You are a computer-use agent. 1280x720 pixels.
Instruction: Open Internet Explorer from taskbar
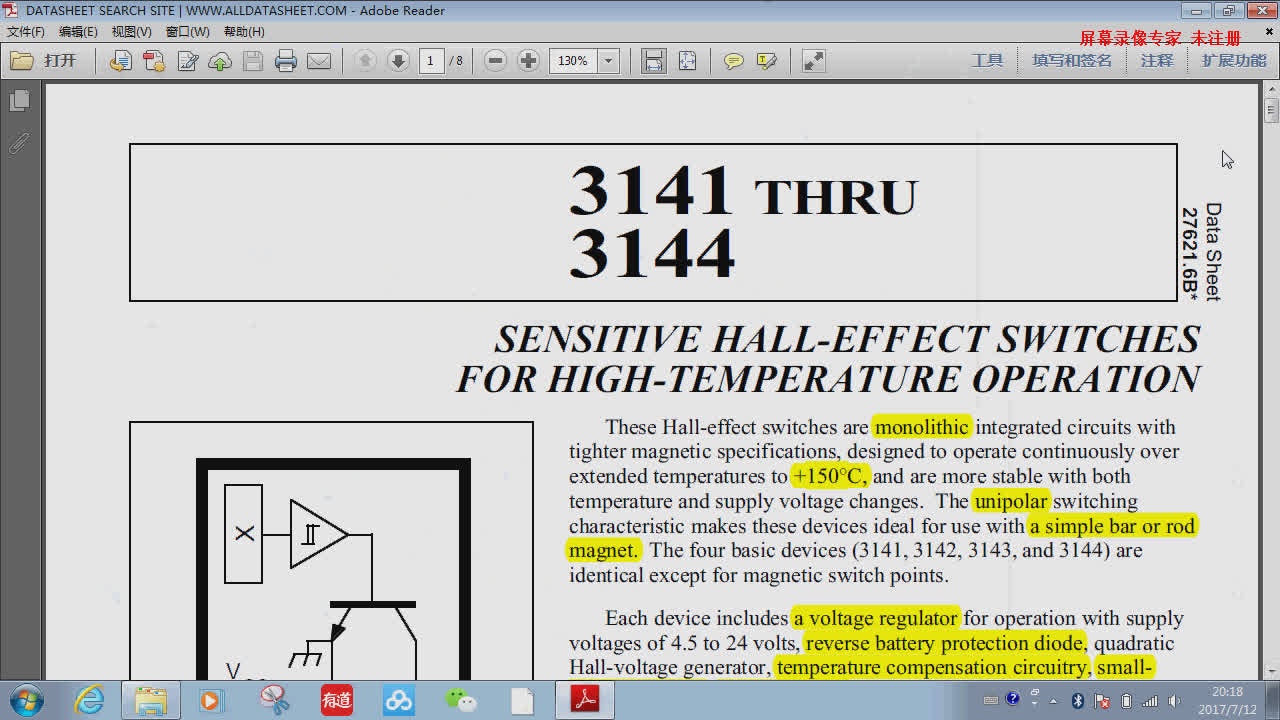point(89,700)
